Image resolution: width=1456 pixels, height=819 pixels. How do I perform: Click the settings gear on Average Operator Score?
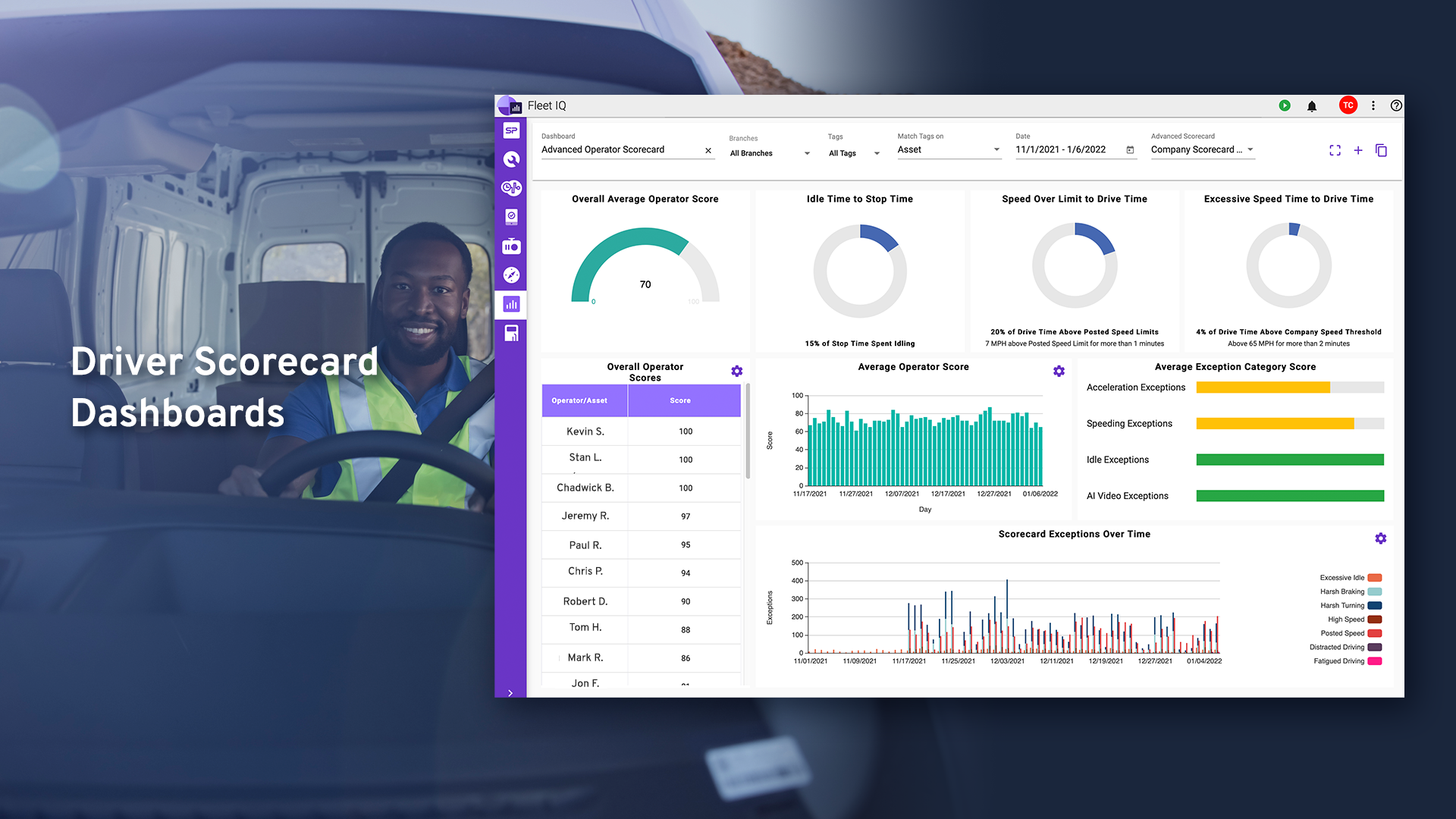click(x=1058, y=370)
